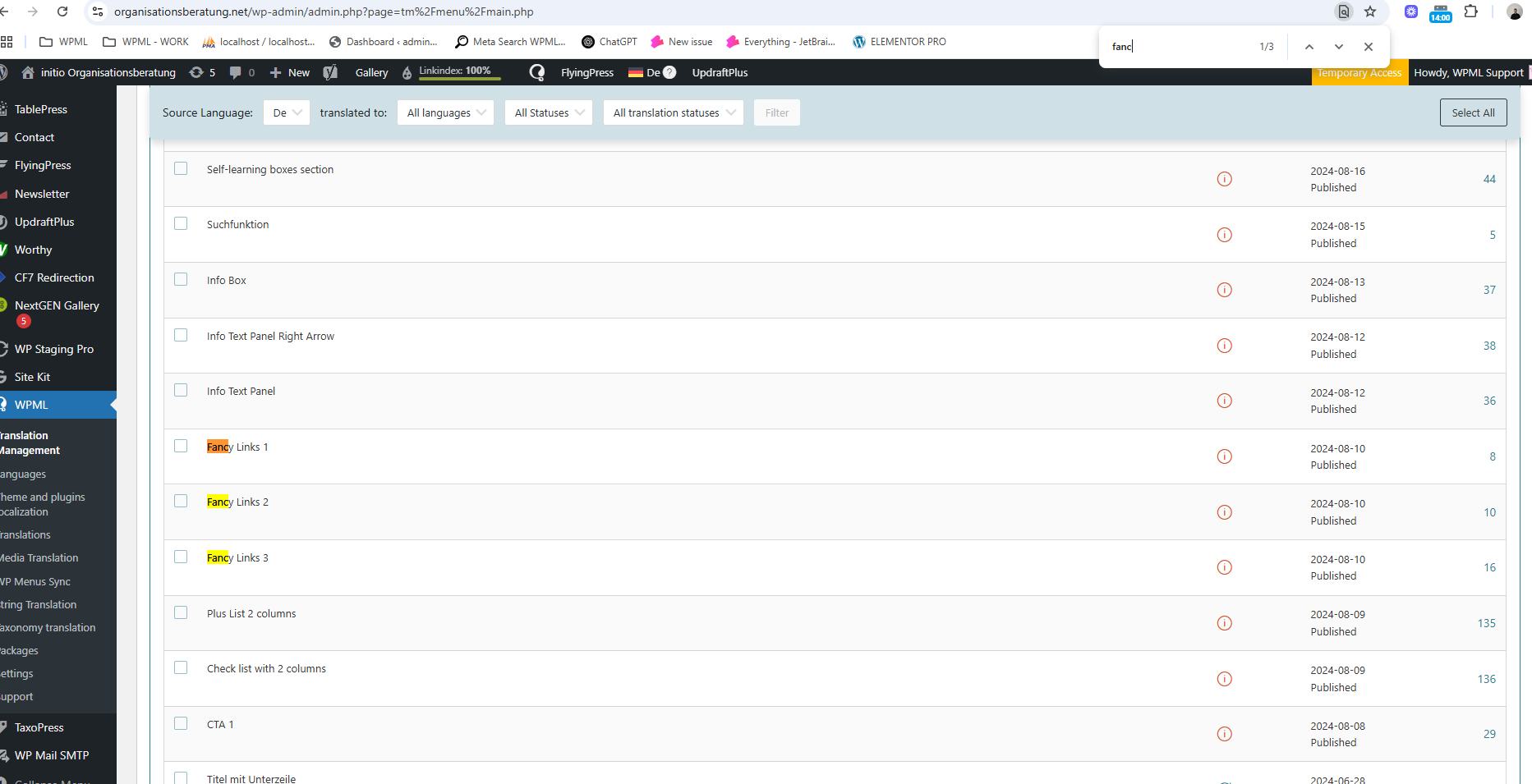
Task: Jump to previous find-in-page match
Action: click(x=1309, y=47)
